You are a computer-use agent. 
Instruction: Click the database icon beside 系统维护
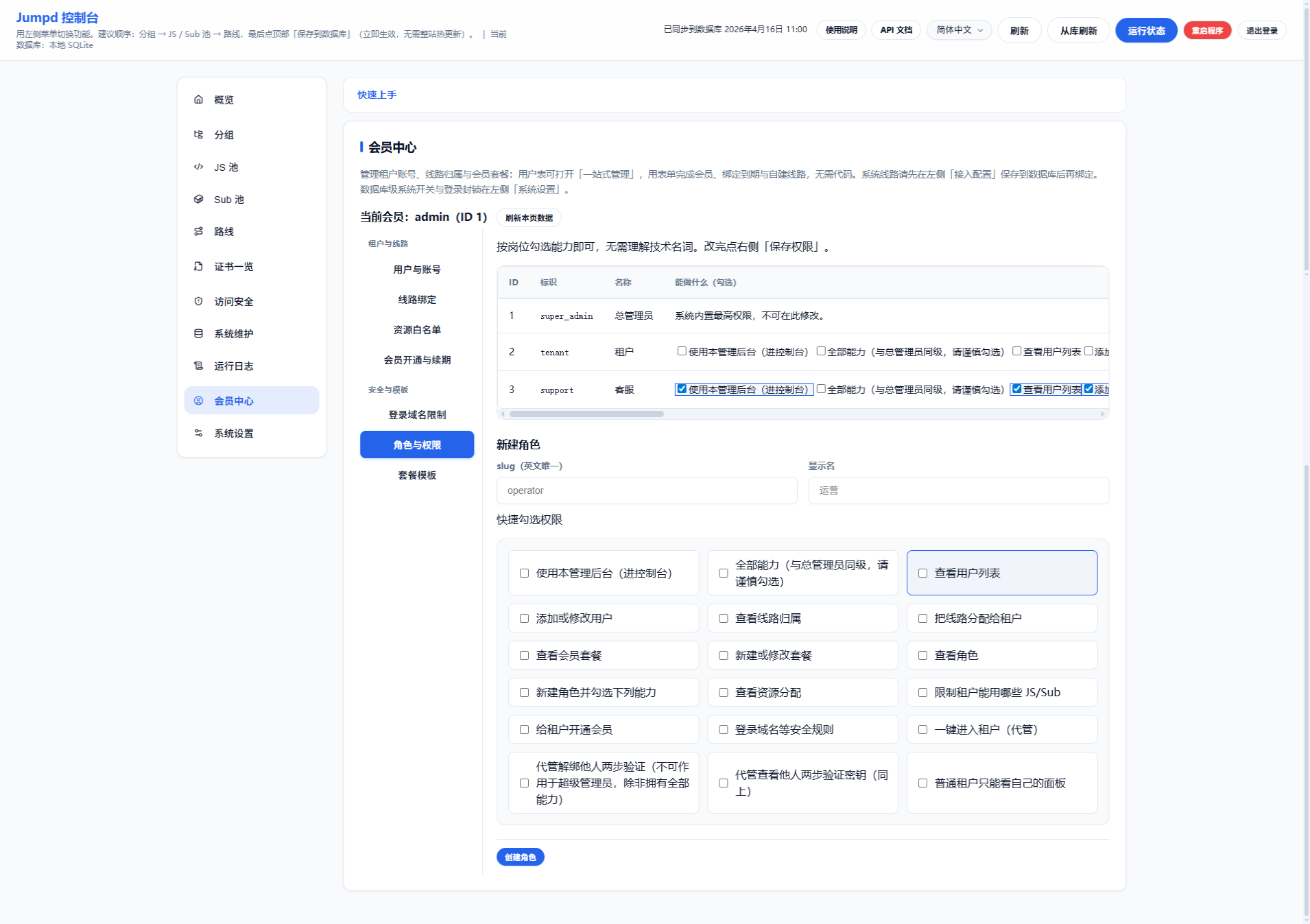point(198,333)
